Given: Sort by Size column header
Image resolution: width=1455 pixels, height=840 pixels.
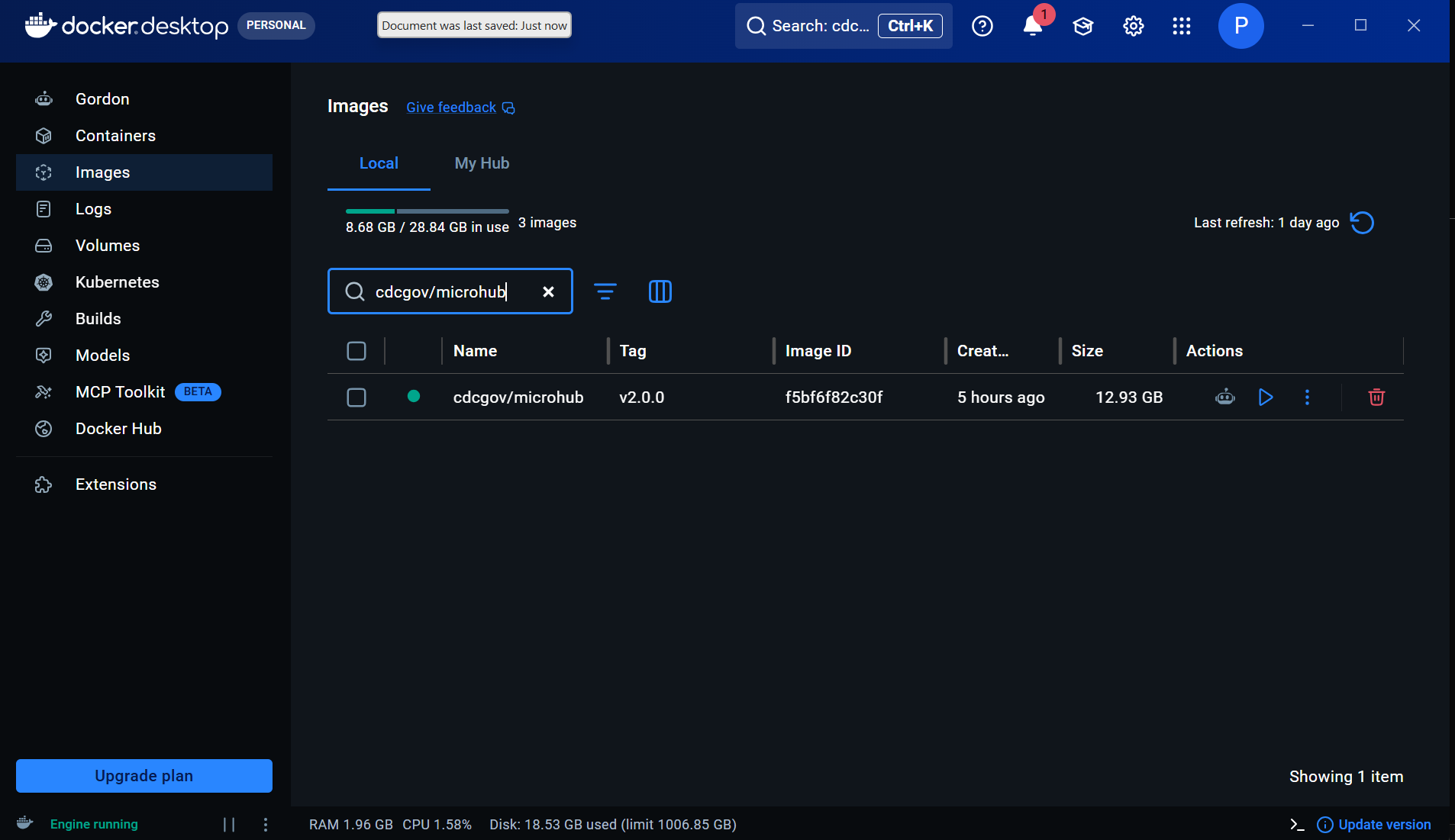Looking at the screenshot, I should click(1087, 351).
